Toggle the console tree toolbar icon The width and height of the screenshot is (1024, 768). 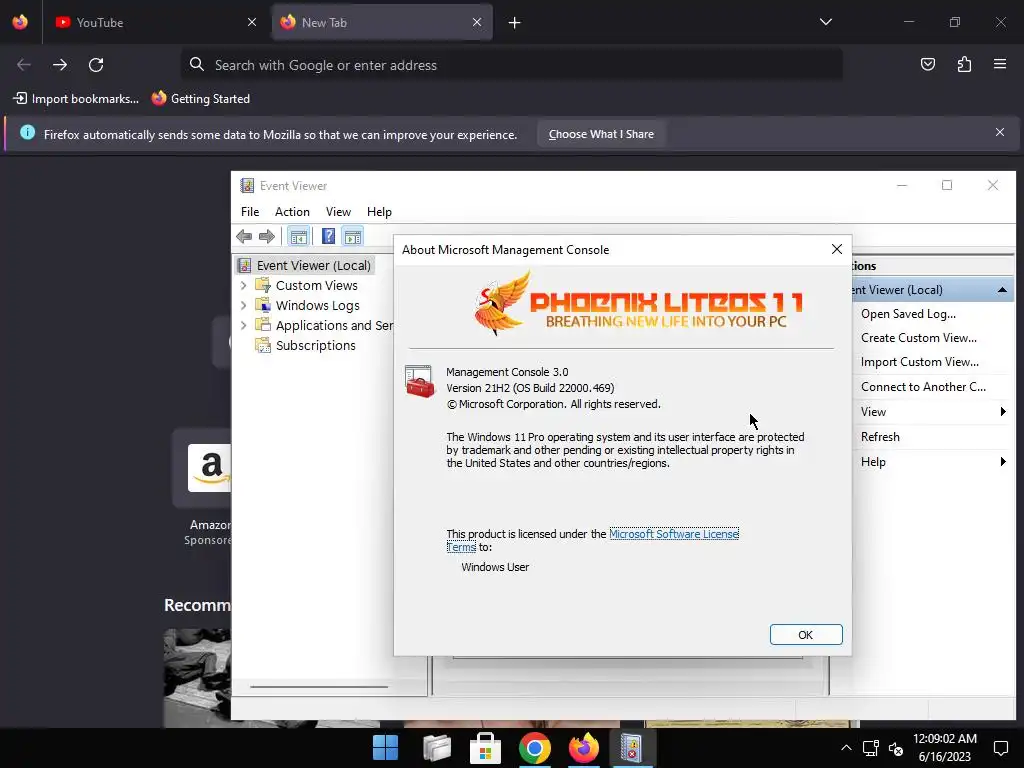pos(298,236)
